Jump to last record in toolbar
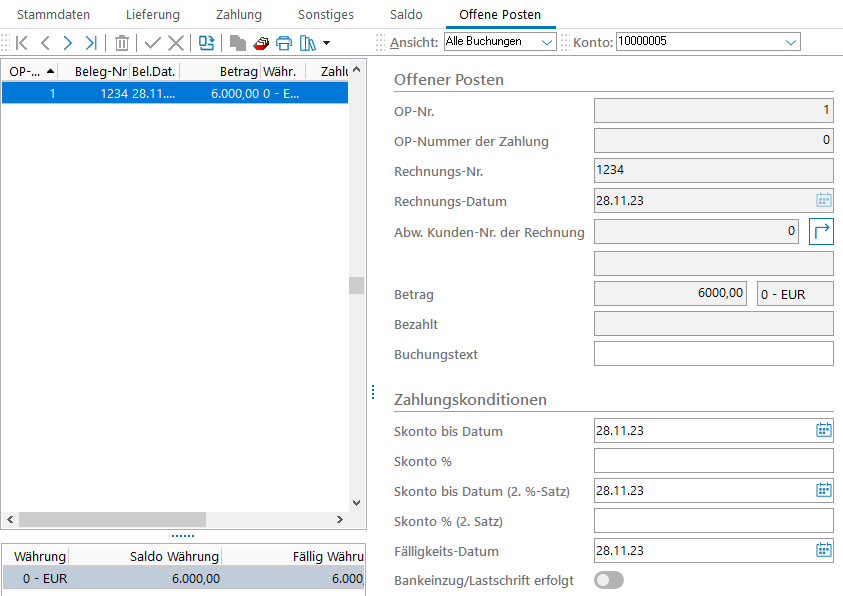 point(91,43)
